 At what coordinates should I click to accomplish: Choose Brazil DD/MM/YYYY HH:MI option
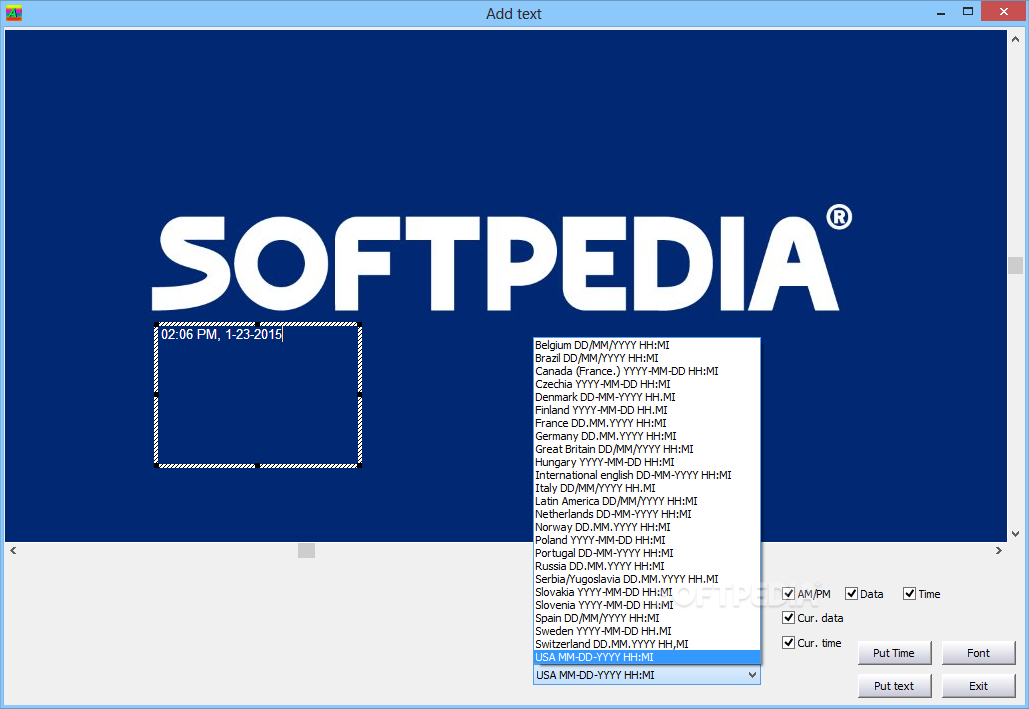(646, 358)
